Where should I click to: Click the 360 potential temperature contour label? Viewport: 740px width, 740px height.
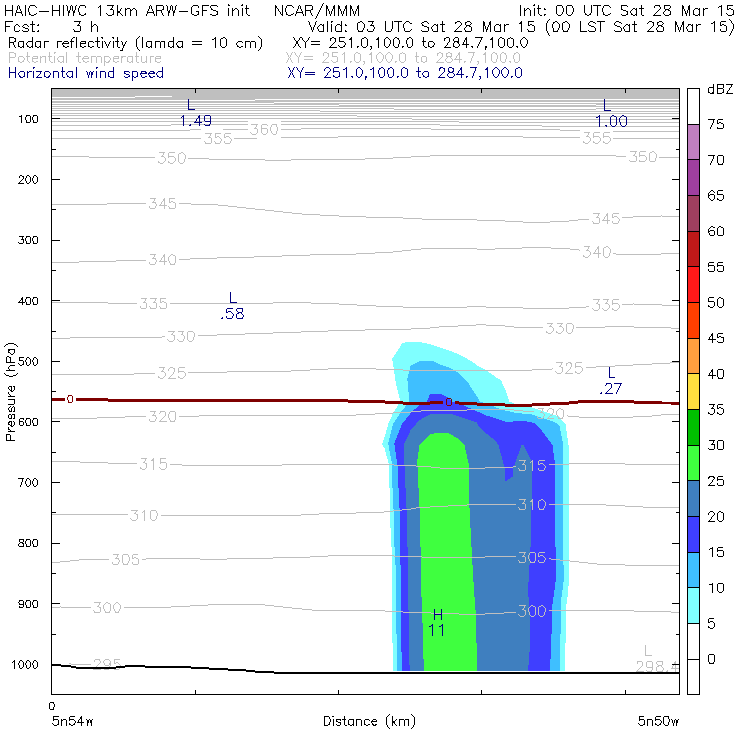[264, 129]
